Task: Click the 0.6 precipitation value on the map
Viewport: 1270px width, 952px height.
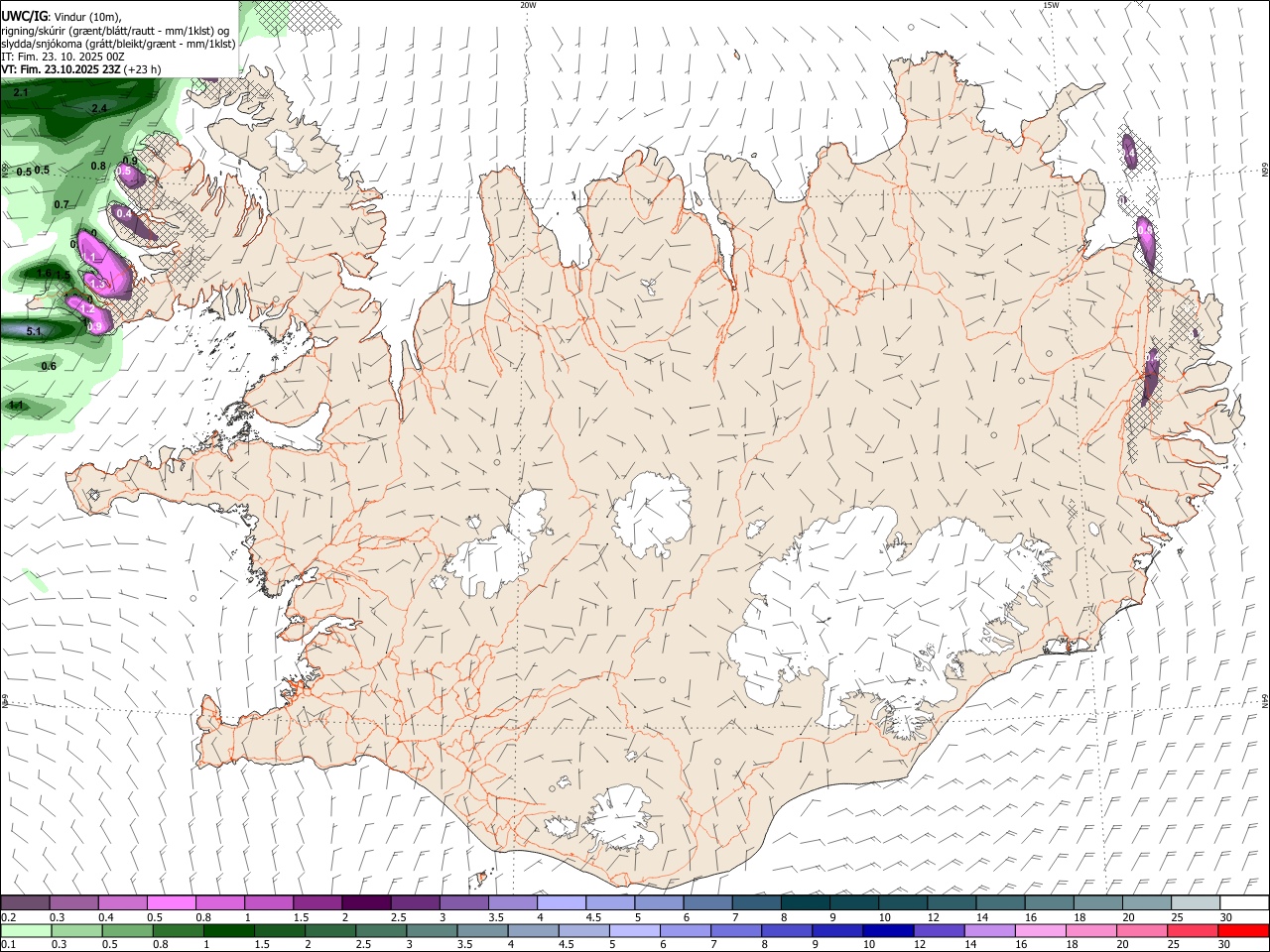Action: (x=49, y=366)
